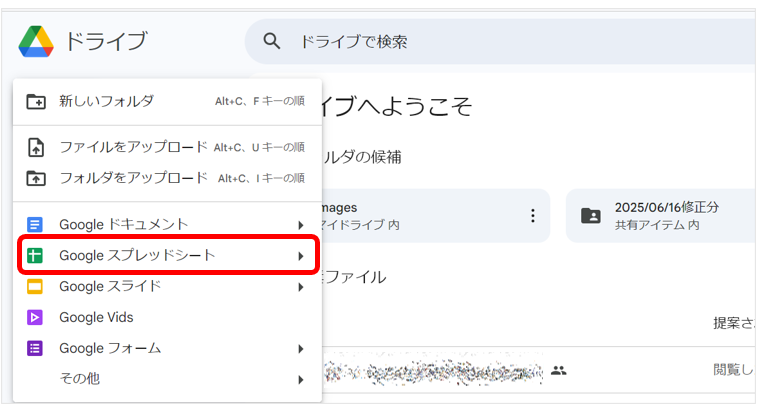Select Google フォーム menu item

(x=167, y=348)
